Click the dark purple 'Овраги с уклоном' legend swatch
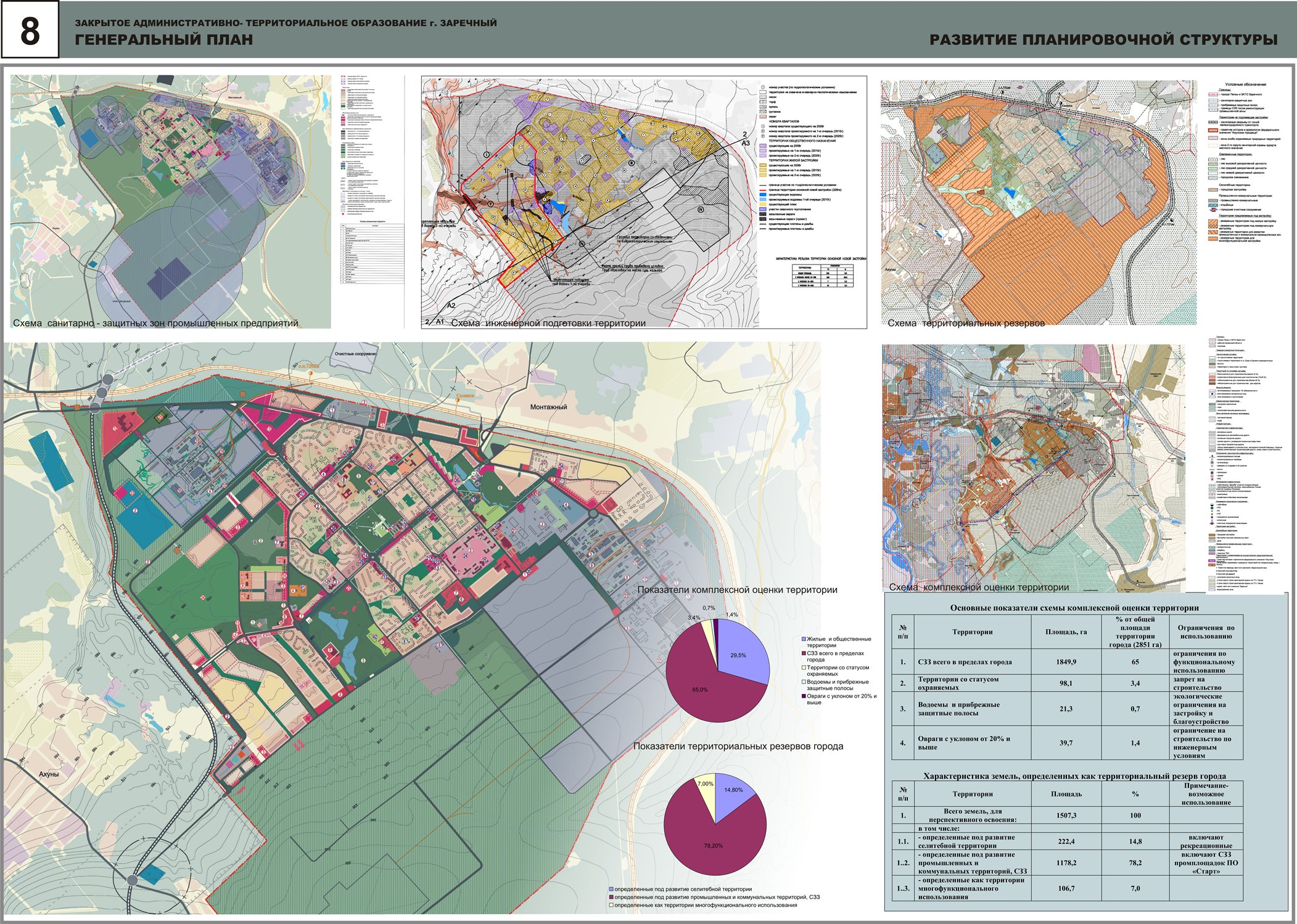This screenshot has width=1297, height=924. pyautogui.click(x=803, y=696)
